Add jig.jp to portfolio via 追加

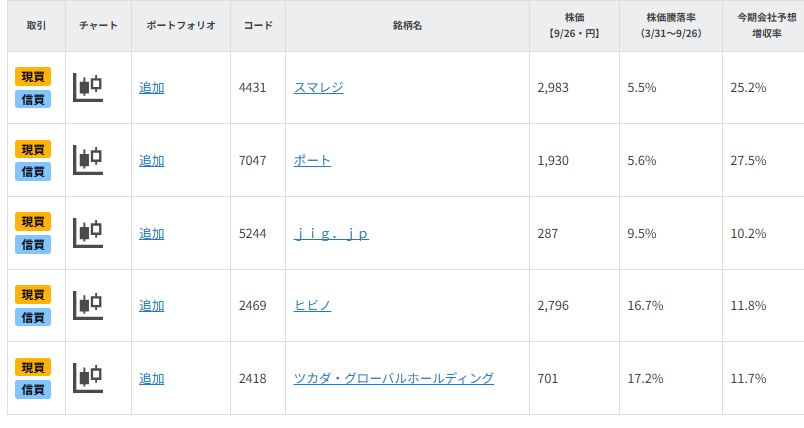pos(152,234)
